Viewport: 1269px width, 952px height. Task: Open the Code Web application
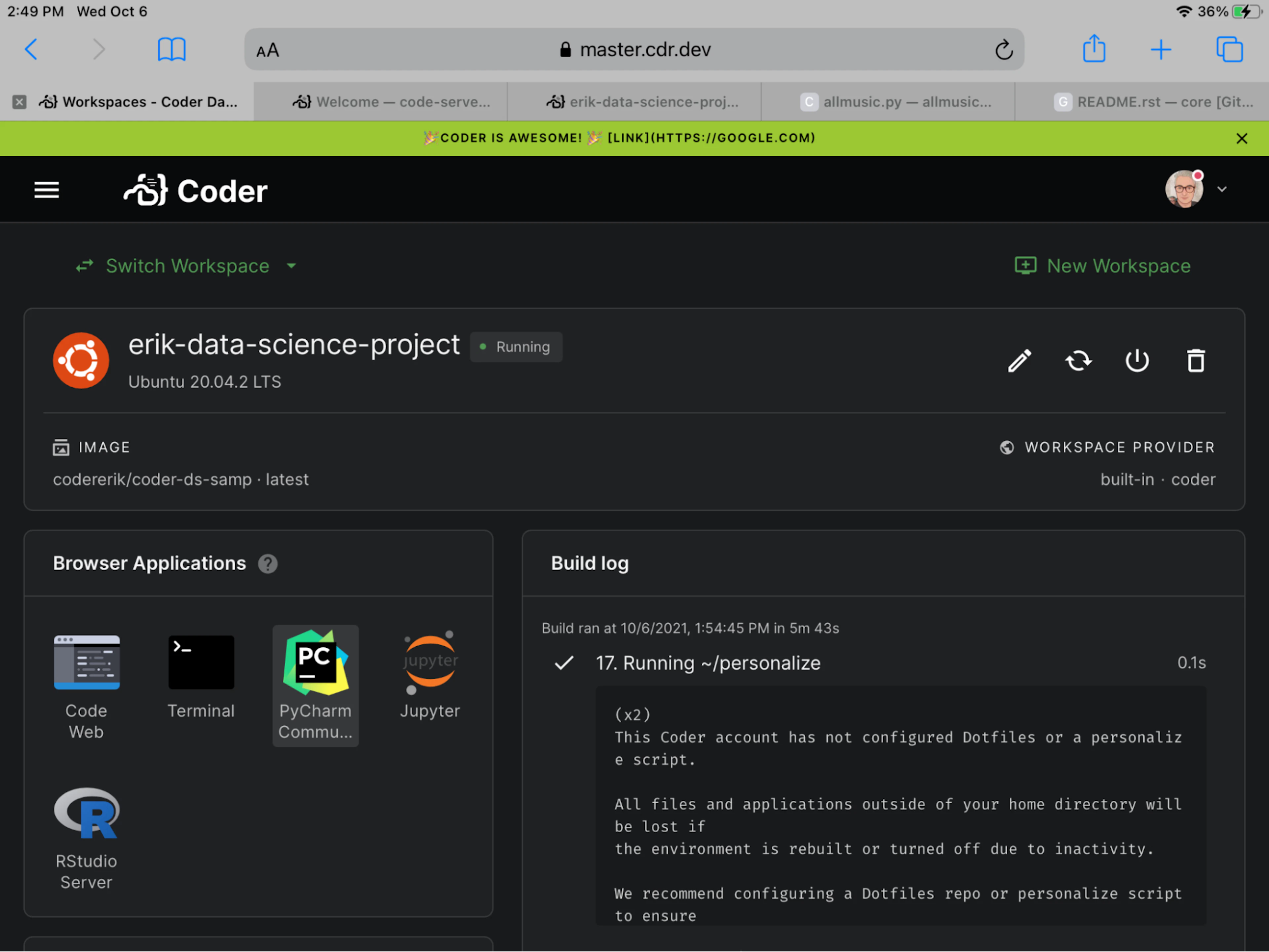[87, 686]
